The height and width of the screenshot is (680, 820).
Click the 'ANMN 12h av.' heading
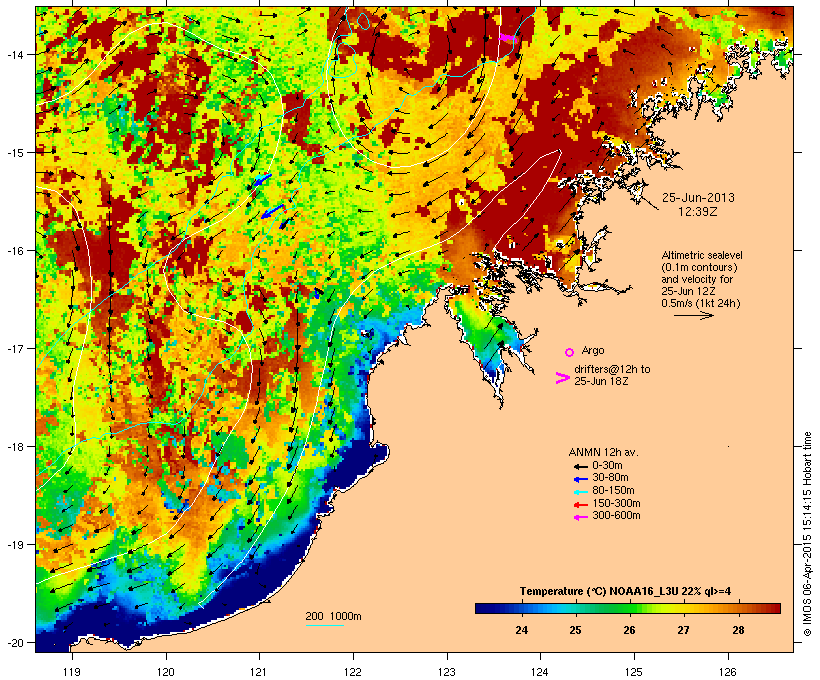[603, 452]
